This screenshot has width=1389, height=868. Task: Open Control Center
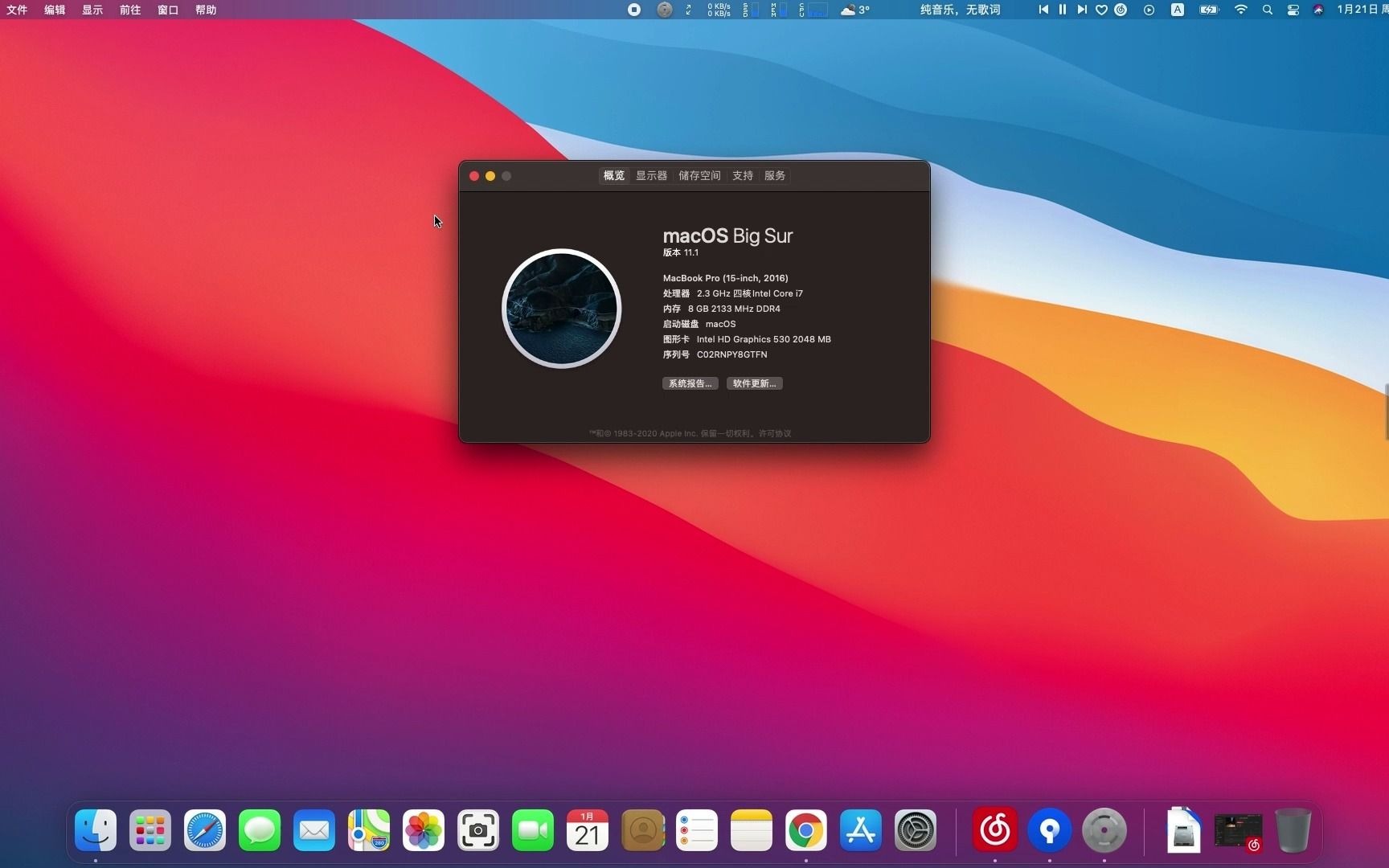1293,10
